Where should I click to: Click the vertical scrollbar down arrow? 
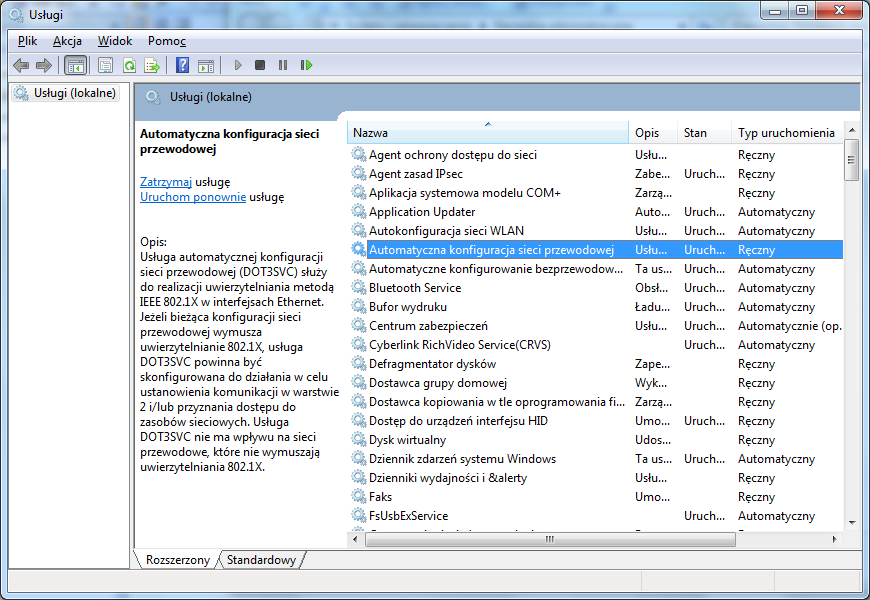pyautogui.click(x=851, y=521)
